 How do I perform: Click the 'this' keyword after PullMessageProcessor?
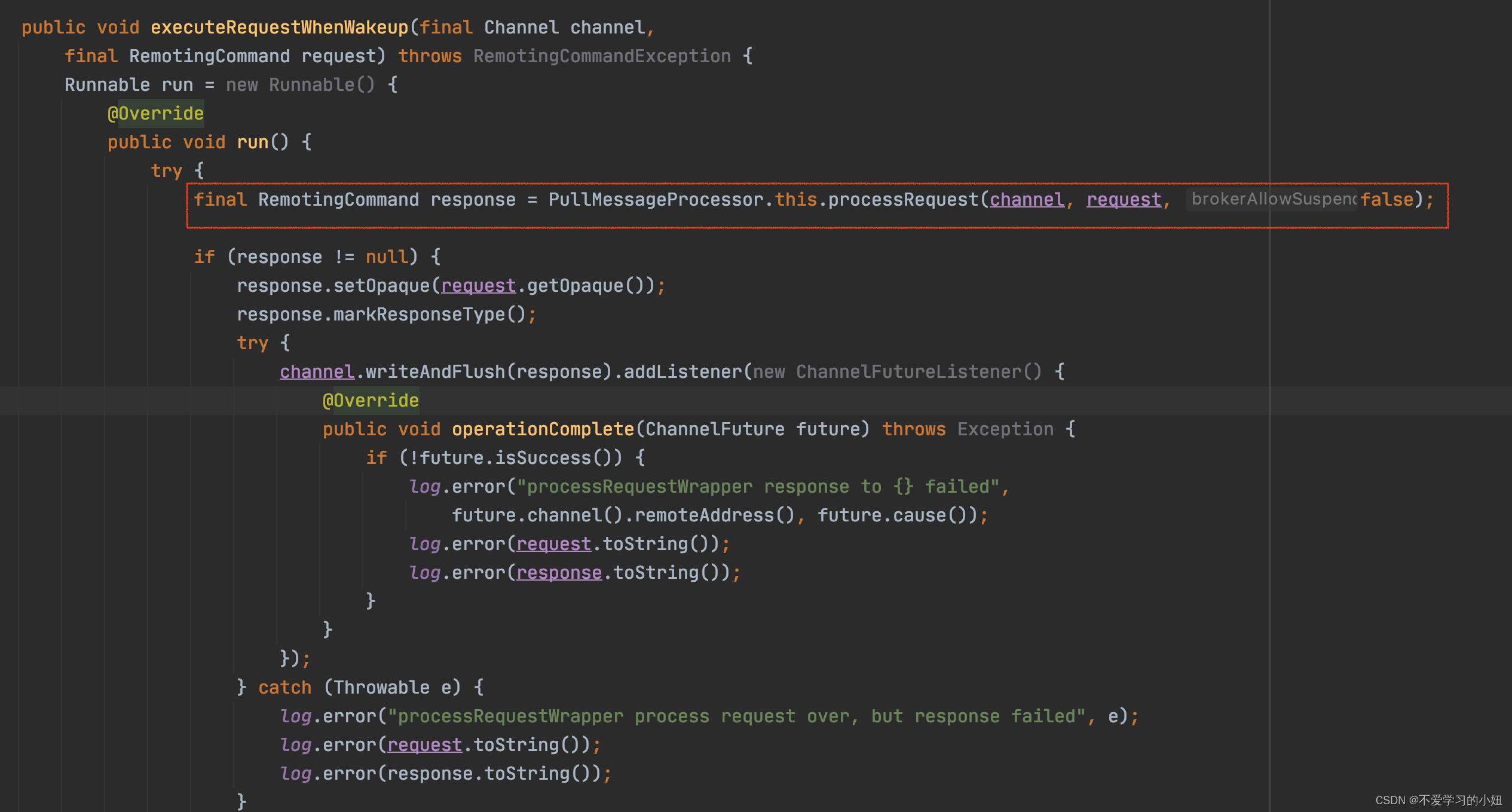pyautogui.click(x=795, y=200)
